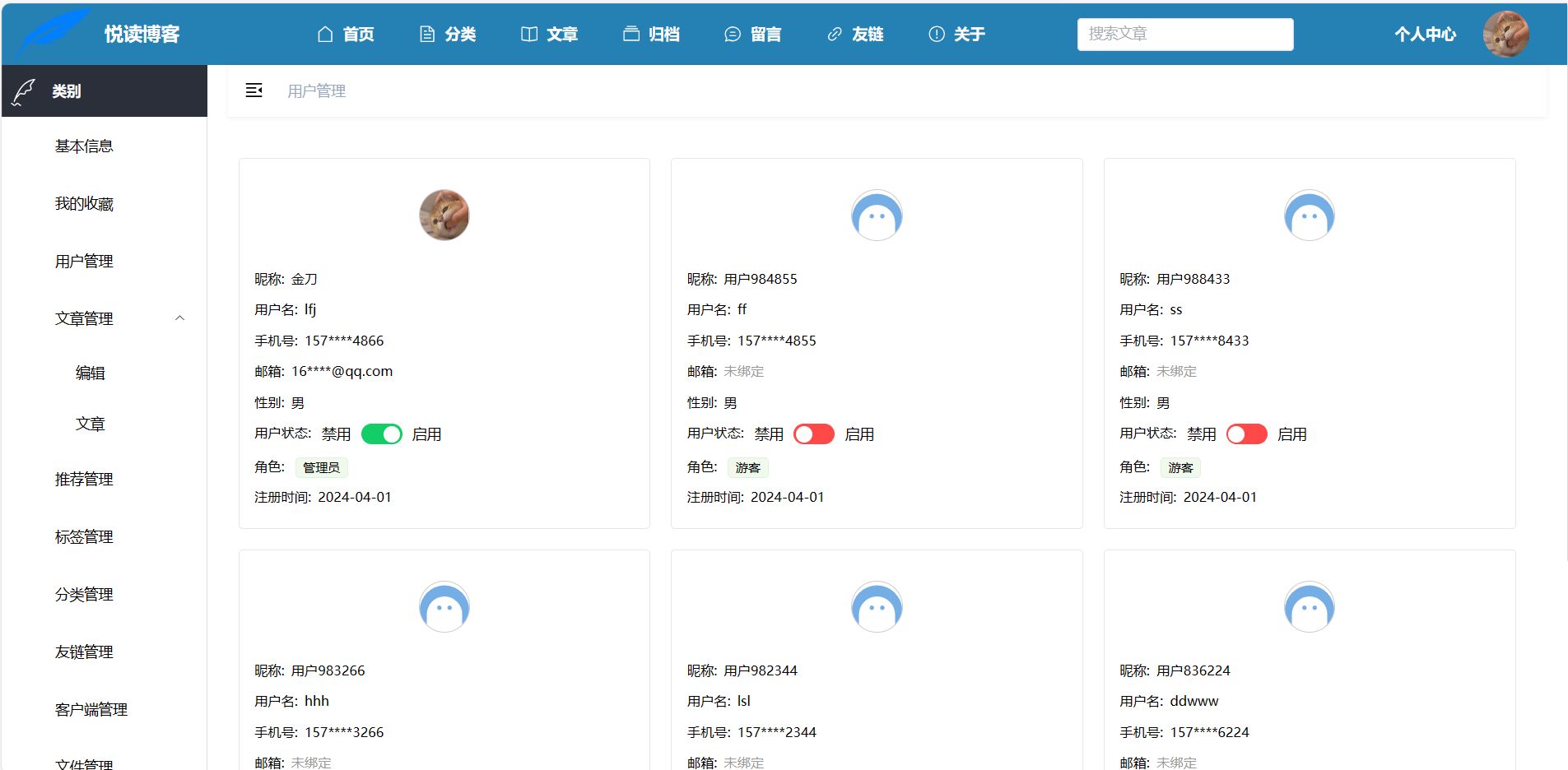Click username ddwww text
Screen dimensions: 1568x770
point(1194,701)
